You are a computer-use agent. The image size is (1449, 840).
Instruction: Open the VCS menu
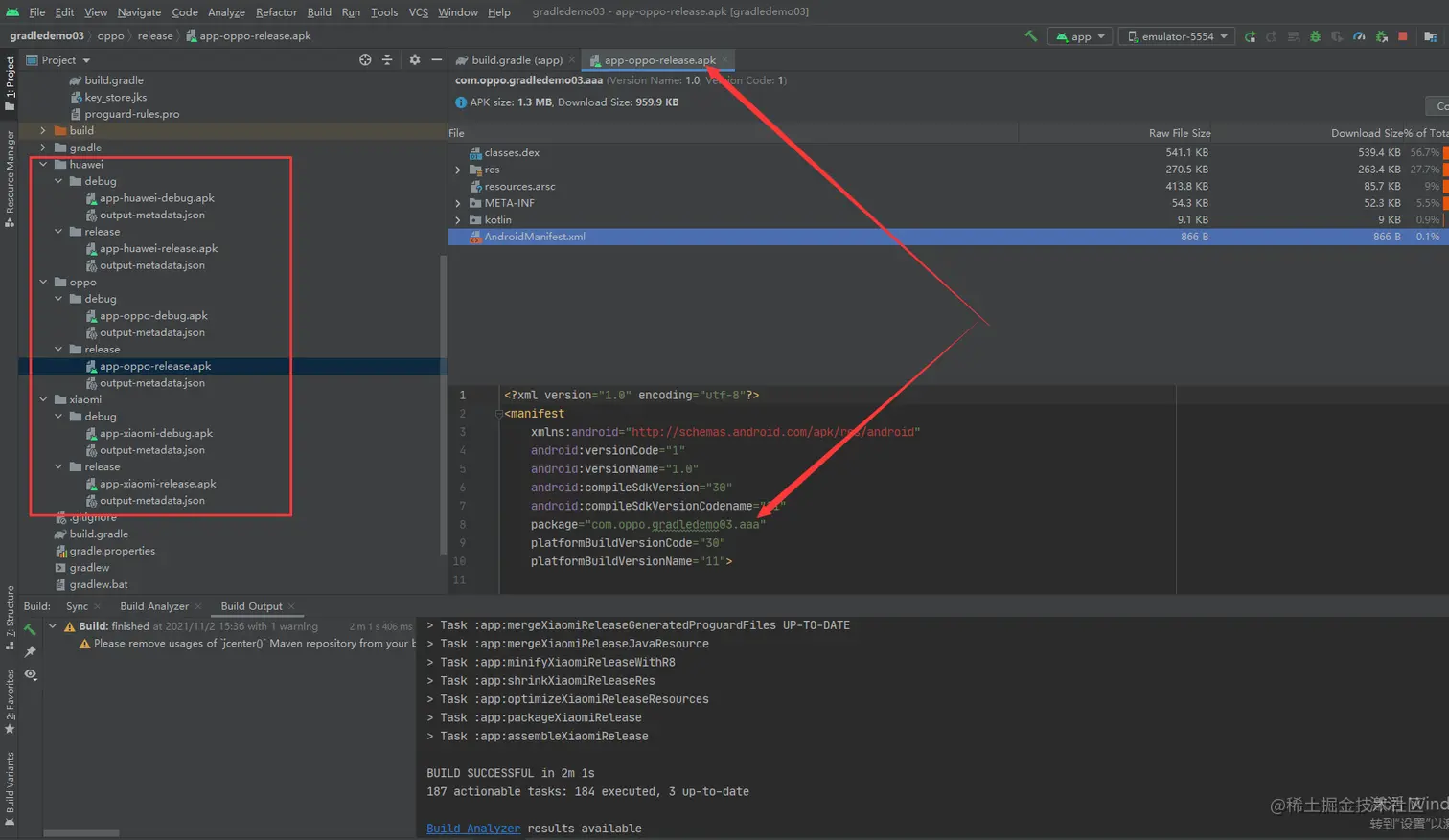(419, 12)
